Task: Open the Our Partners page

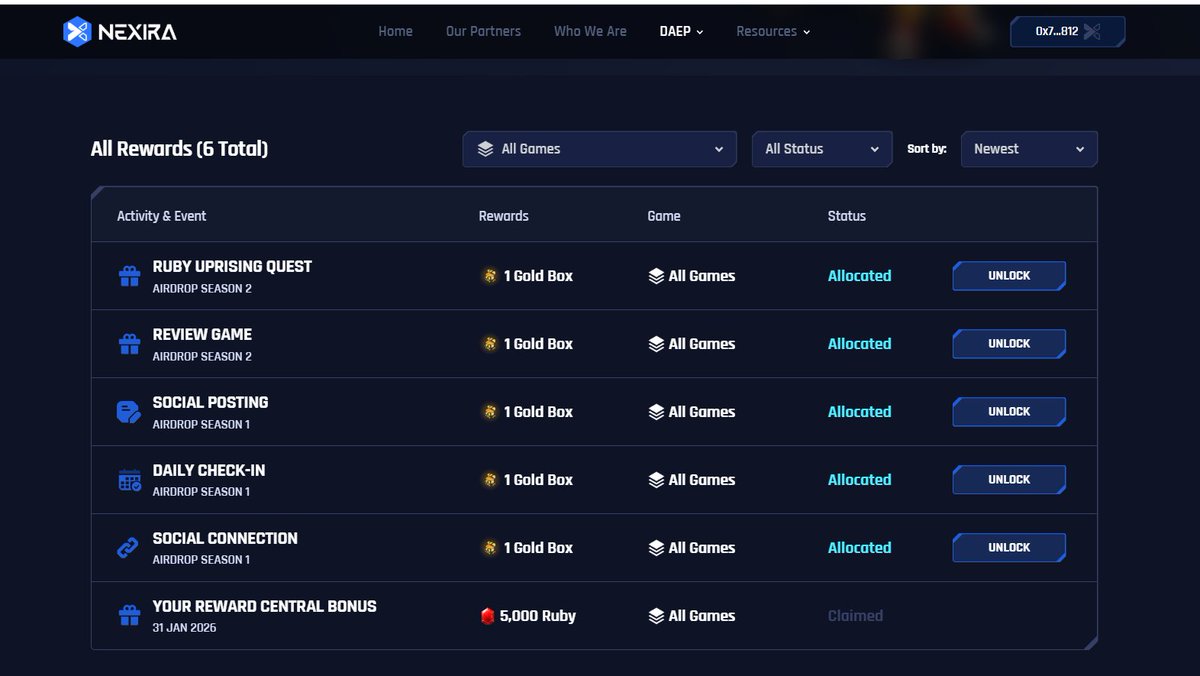Action: click(x=483, y=32)
